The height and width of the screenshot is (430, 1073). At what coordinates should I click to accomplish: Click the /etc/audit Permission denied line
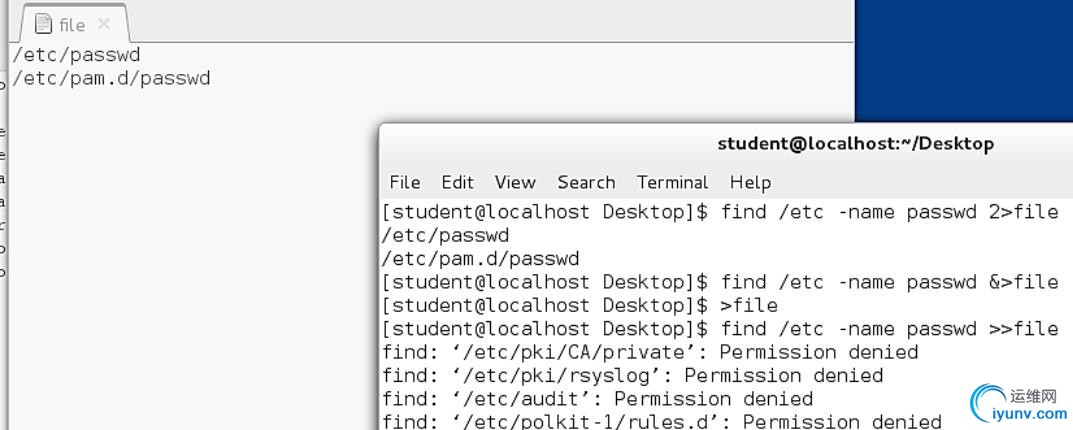[597, 399]
